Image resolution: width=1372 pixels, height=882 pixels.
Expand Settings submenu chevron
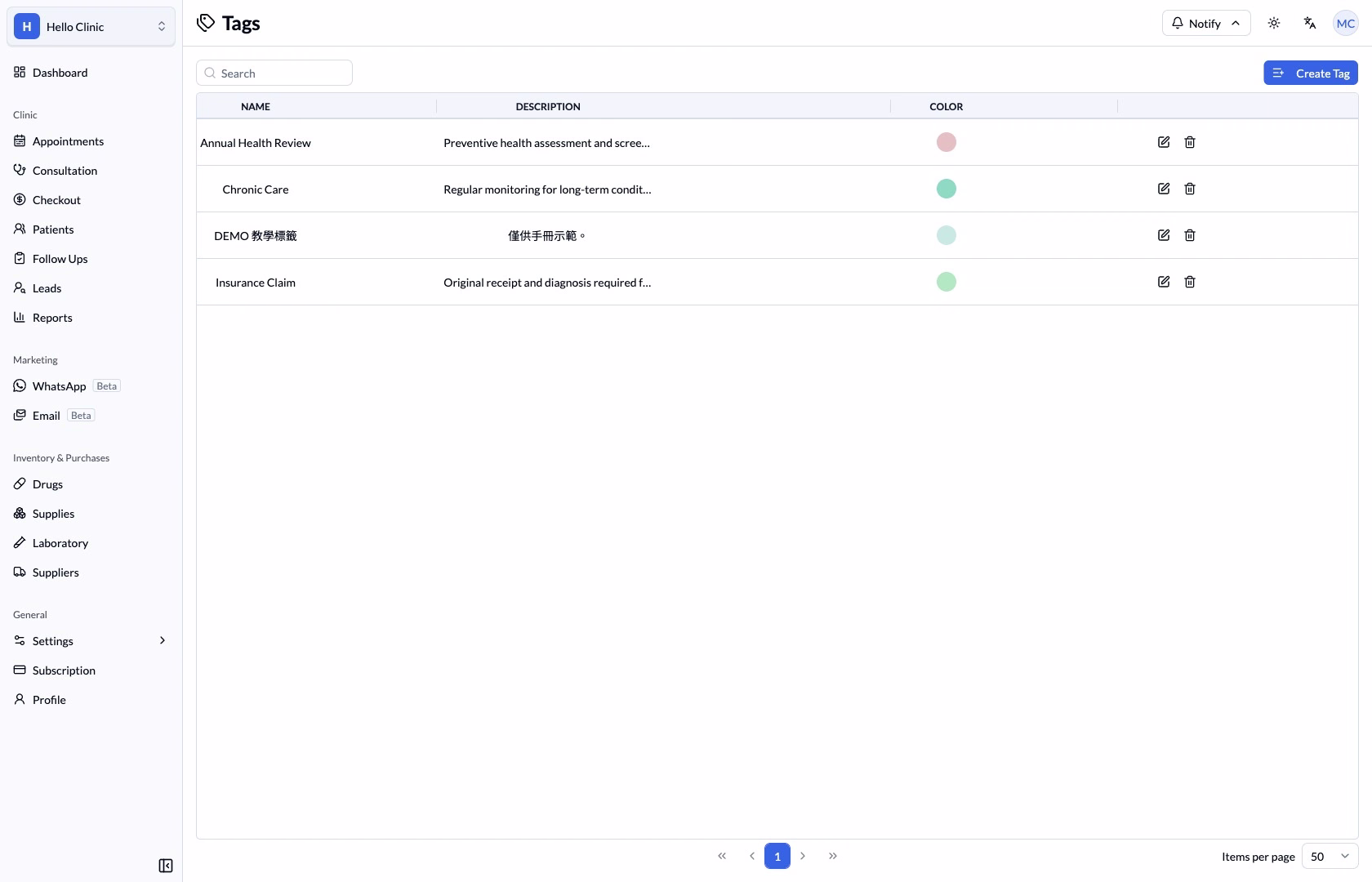click(163, 640)
